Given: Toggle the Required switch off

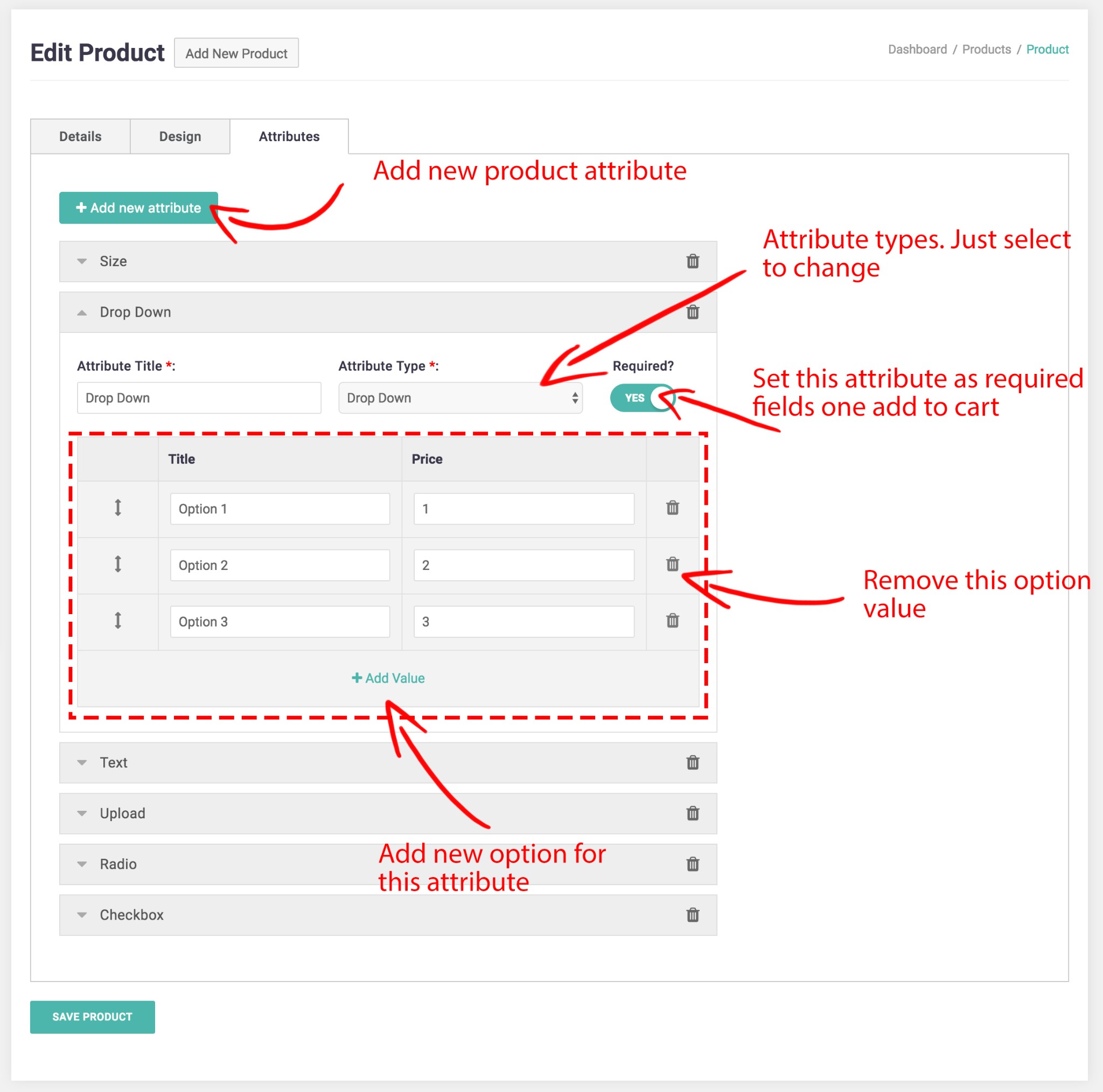Looking at the screenshot, I should pyautogui.click(x=643, y=398).
